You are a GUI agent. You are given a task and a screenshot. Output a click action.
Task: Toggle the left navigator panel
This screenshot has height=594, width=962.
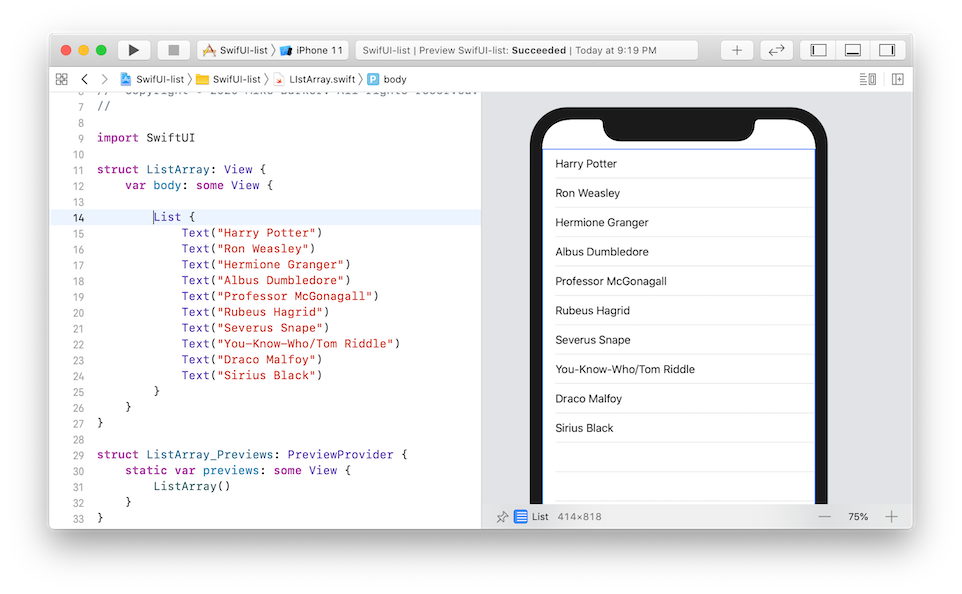click(x=818, y=50)
